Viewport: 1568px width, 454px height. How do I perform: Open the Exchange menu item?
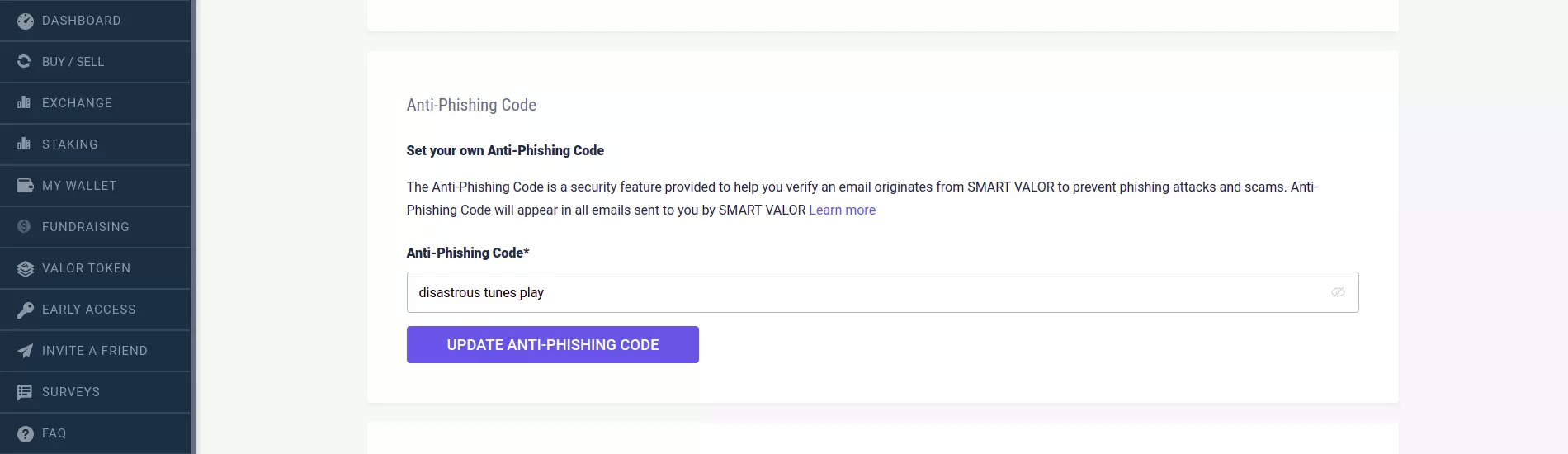point(95,103)
